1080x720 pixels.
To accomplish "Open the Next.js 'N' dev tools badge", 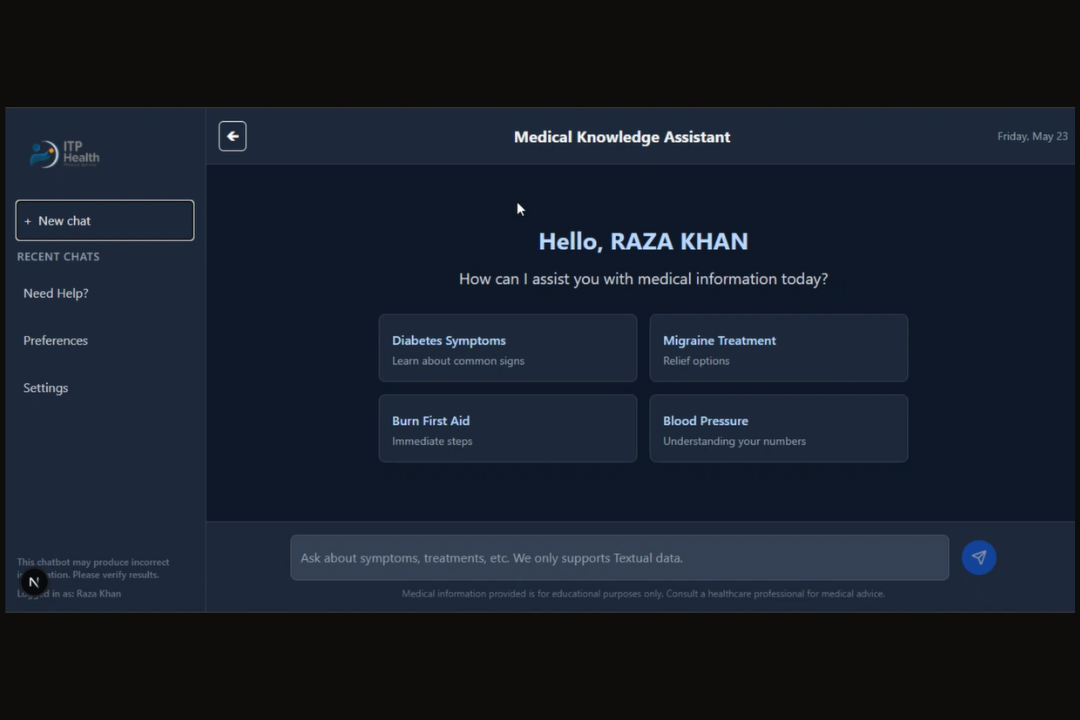I will click(x=34, y=582).
